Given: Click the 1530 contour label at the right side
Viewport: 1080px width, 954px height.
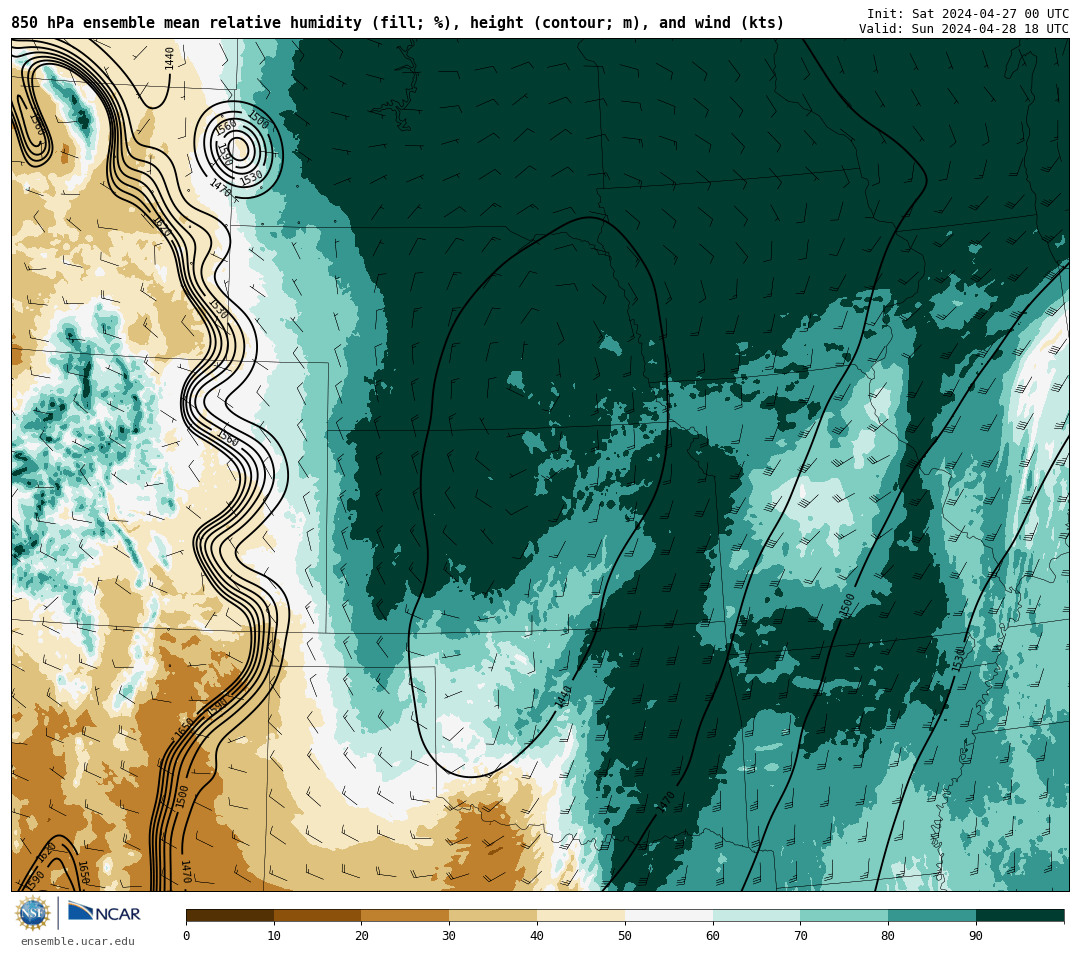Looking at the screenshot, I should tap(958, 660).
